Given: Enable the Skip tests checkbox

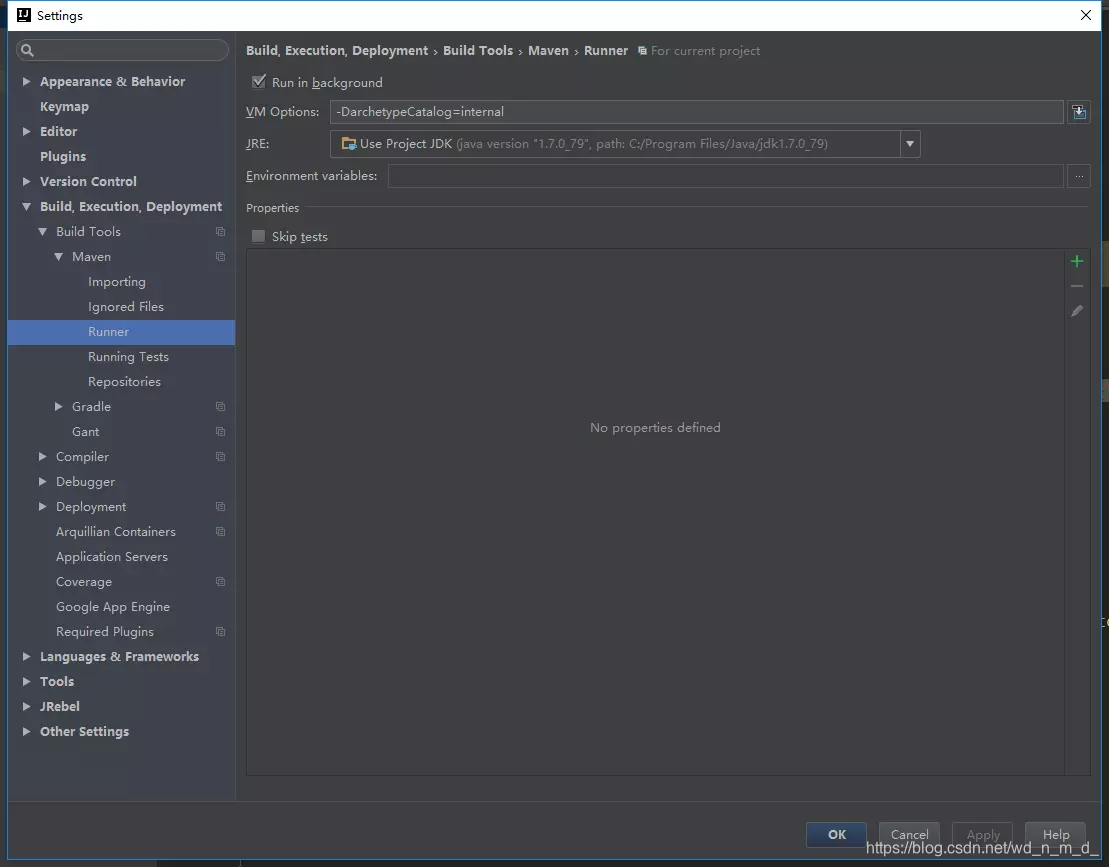Looking at the screenshot, I should tap(258, 236).
